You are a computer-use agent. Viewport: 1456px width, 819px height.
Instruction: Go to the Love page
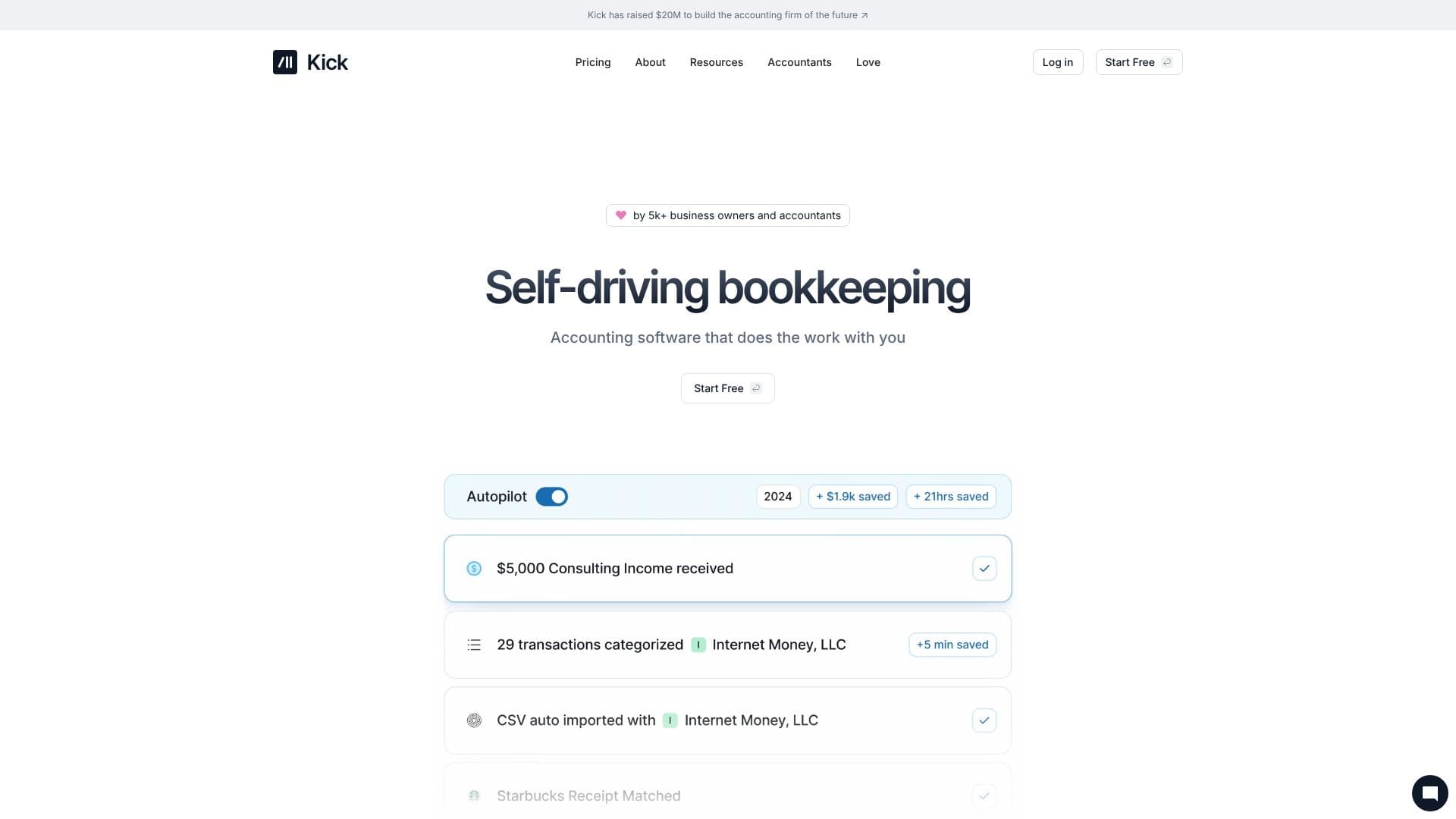(x=868, y=62)
